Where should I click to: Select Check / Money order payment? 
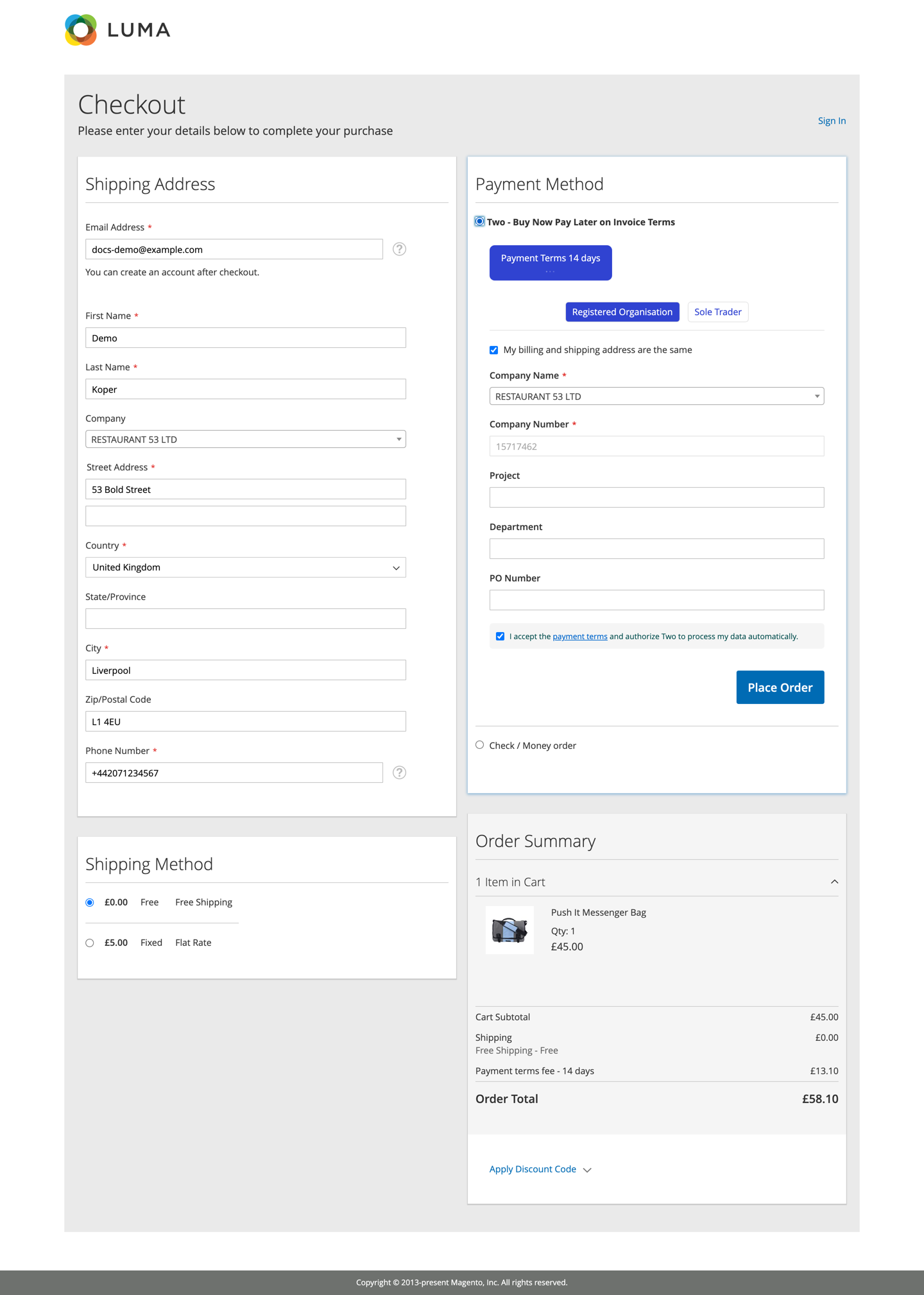click(479, 745)
